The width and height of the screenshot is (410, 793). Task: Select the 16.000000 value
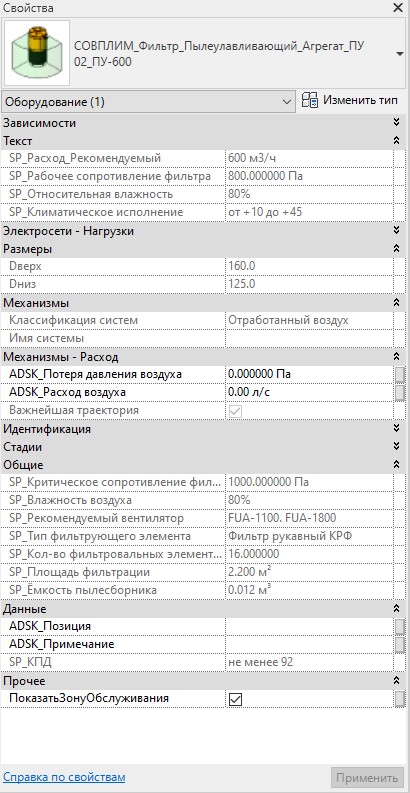pos(254,554)
